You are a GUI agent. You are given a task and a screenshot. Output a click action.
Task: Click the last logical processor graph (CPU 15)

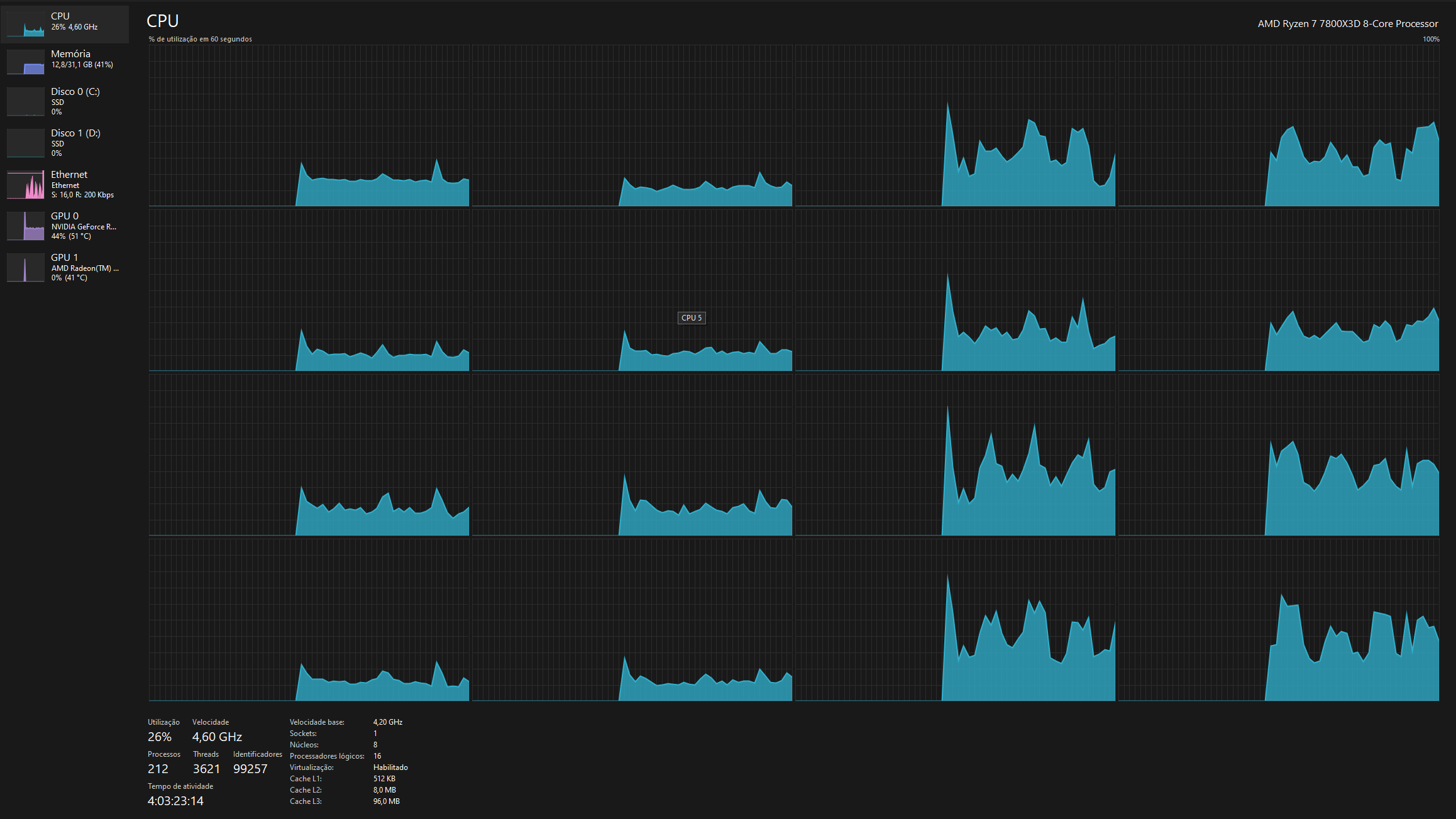(x=1278, y=620)
